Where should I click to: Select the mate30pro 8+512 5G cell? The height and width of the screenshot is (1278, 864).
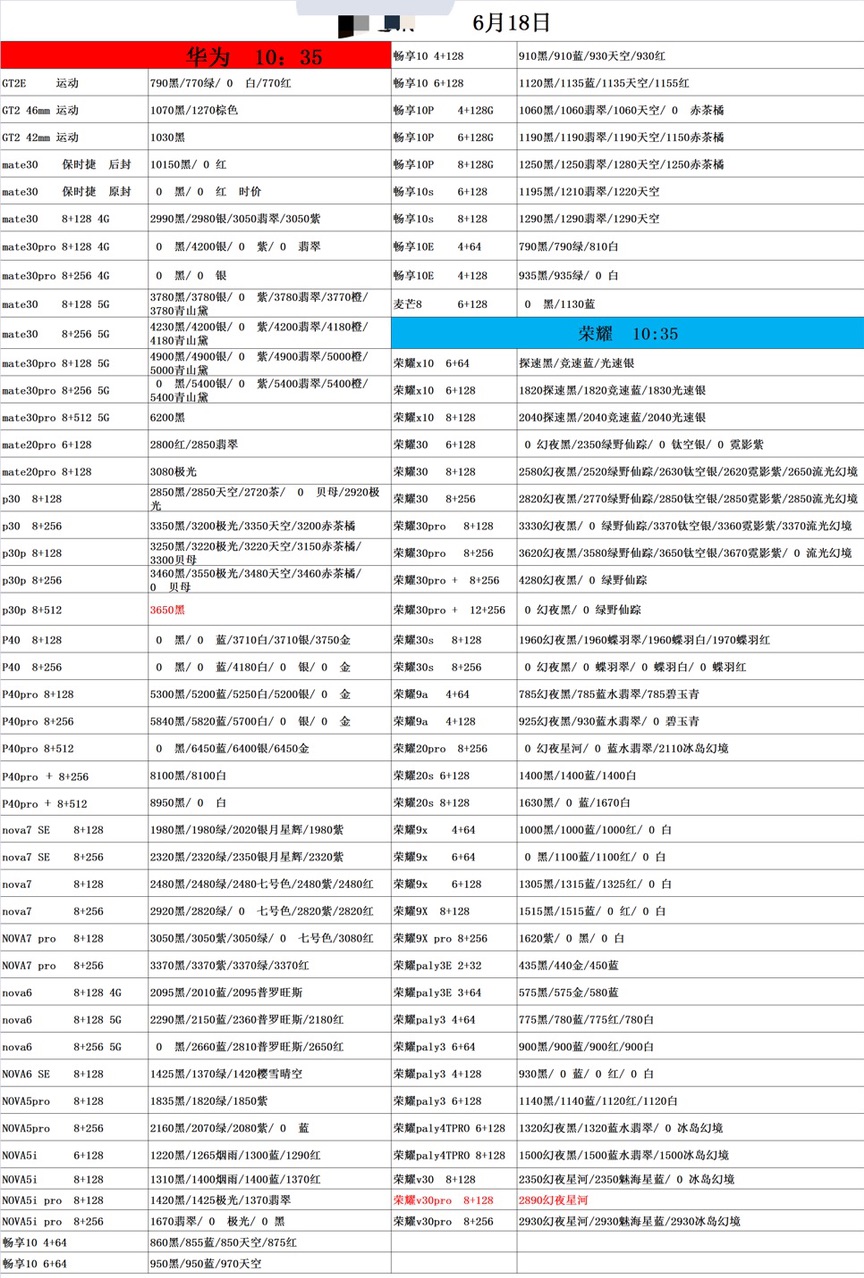click(74, 417)
